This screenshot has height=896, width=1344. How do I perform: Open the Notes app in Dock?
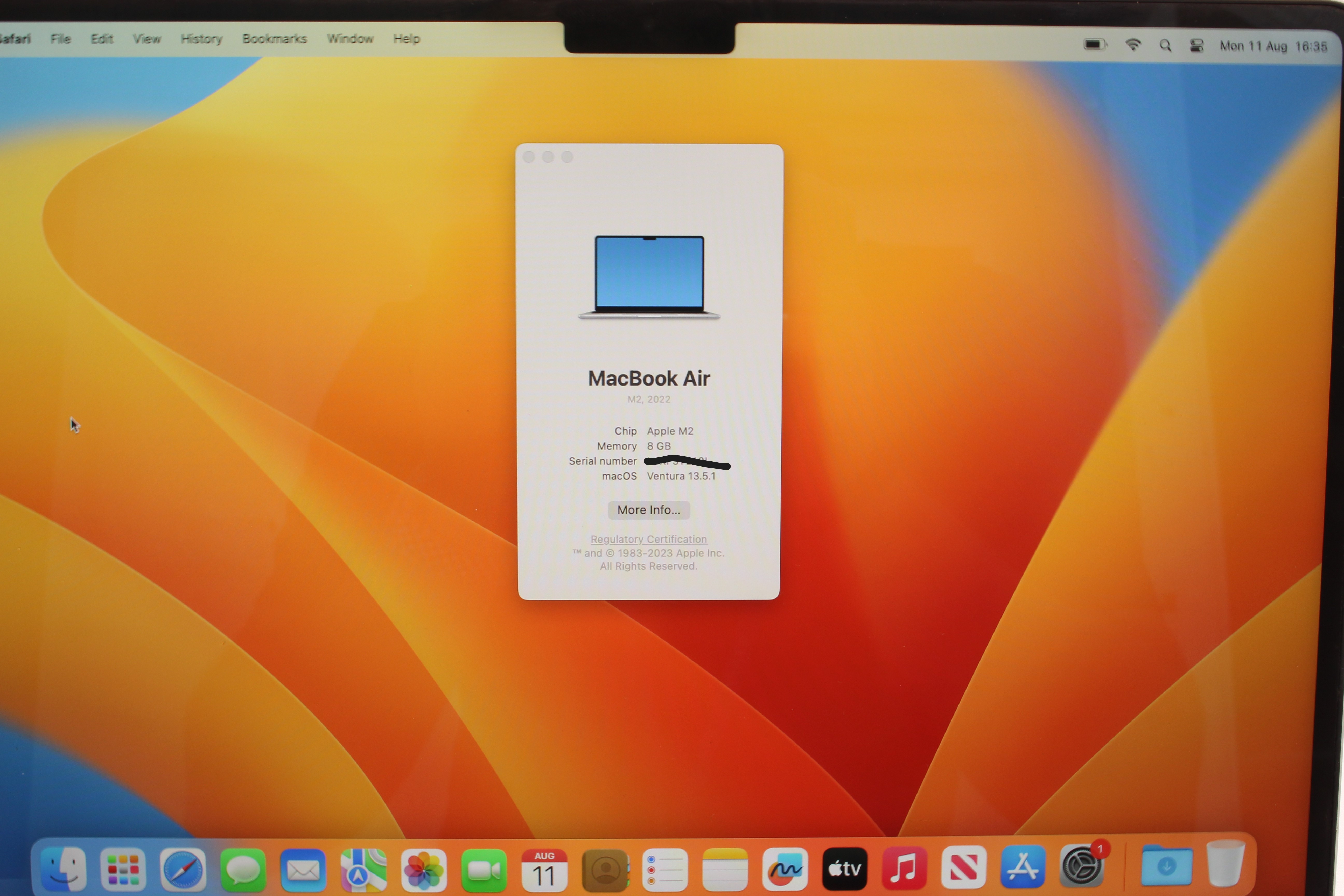[x=725, y=870]
